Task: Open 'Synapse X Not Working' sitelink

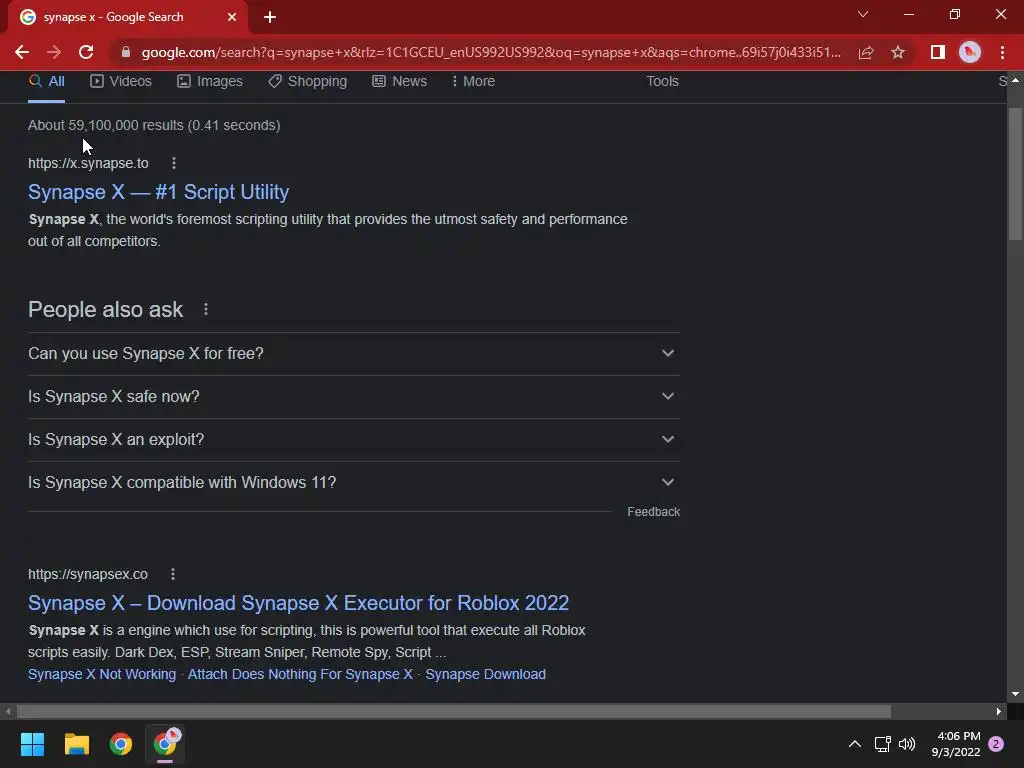Action: 102,674
